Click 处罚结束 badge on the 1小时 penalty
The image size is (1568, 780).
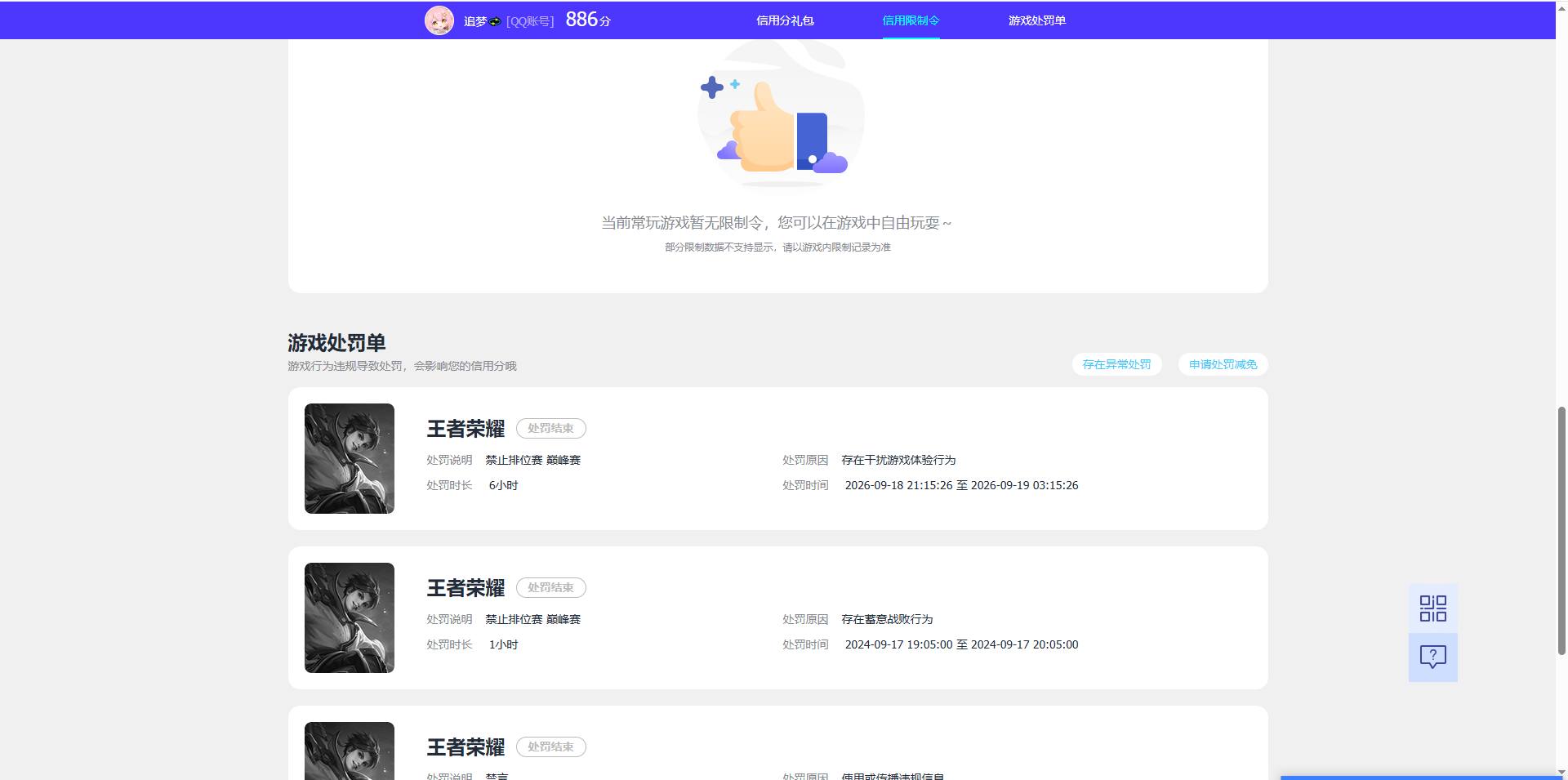point(550,587)
